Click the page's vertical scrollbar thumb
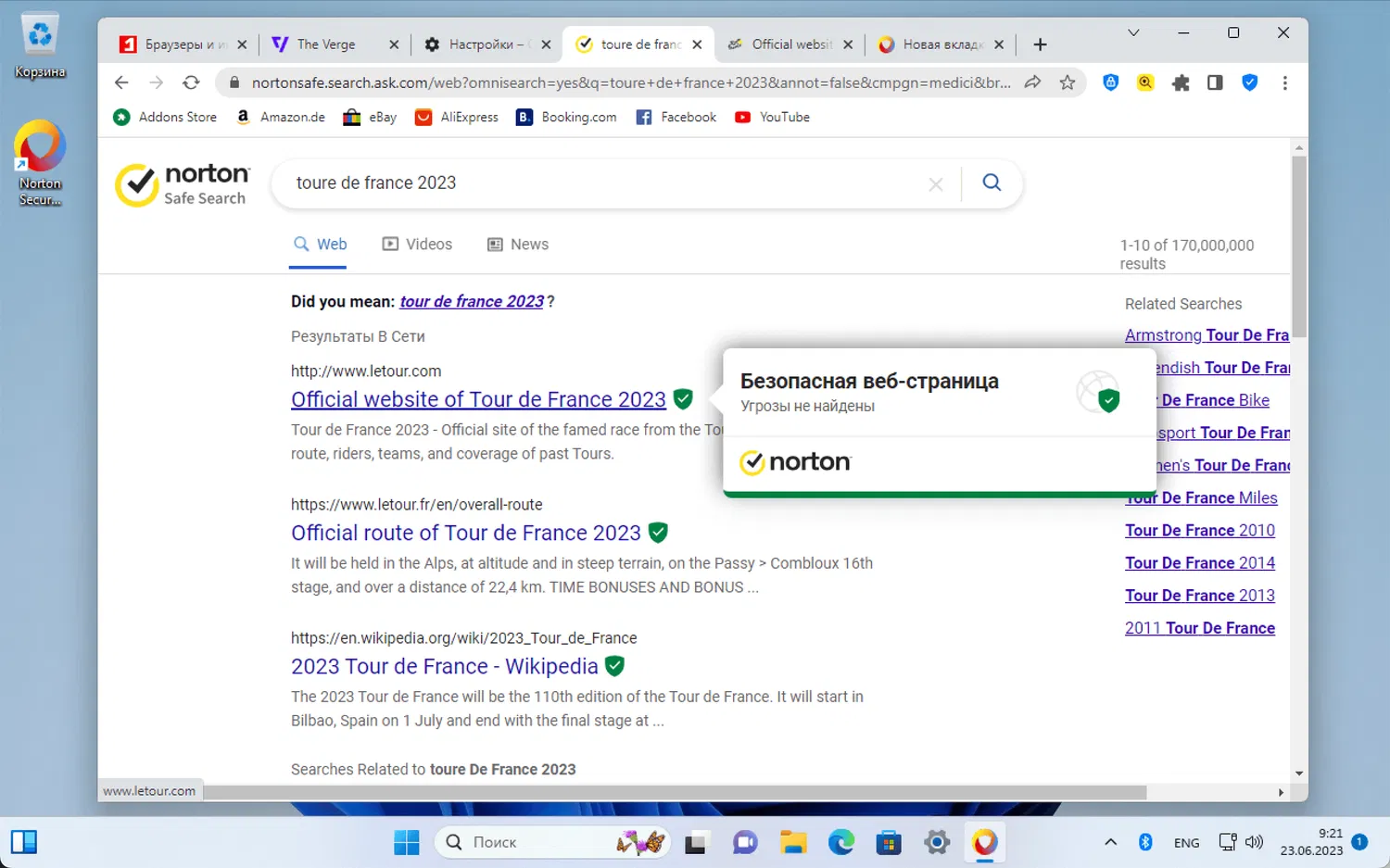The height and width of the screenshot is (868, 1390). click(1299, 245)
